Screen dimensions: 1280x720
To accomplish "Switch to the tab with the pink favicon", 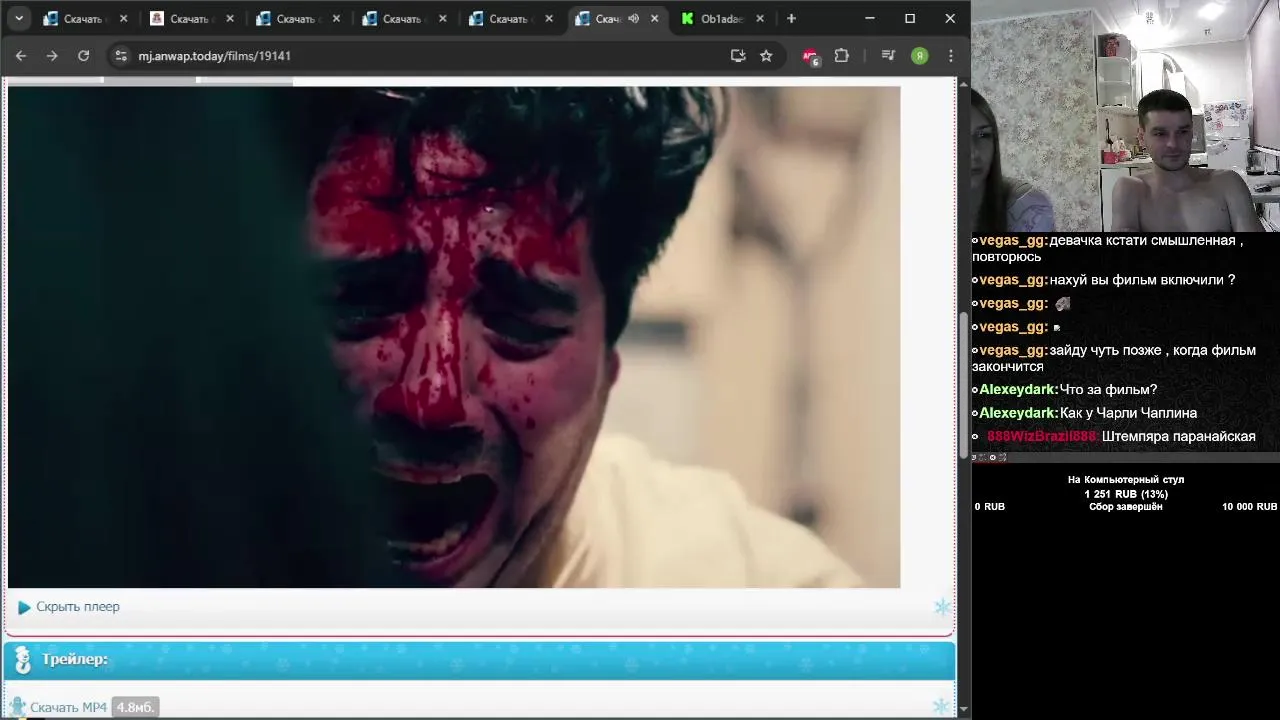I will point(189,19).
